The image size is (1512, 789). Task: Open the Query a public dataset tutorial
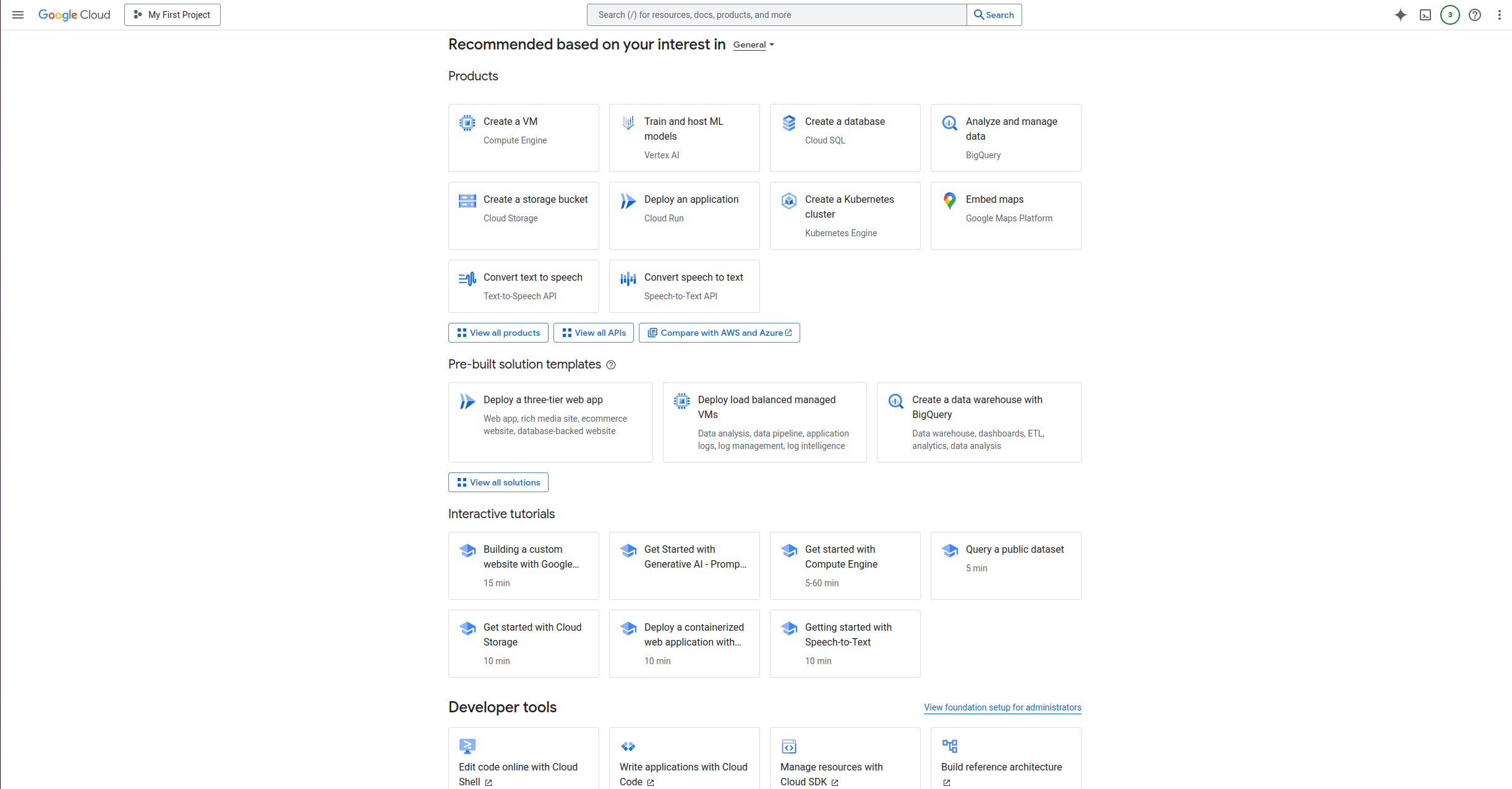click(1006, 565)
